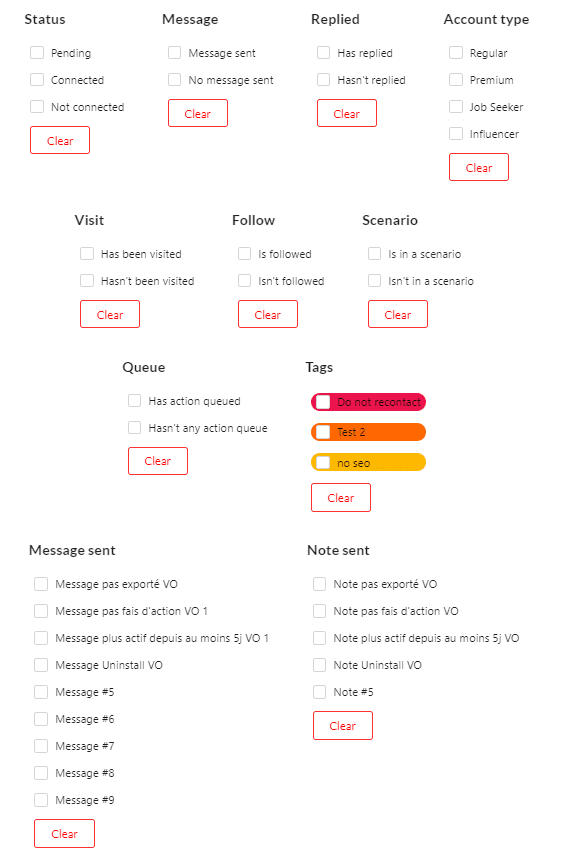
Task: Toggle the red Do not recontact tag
Action: click(368, 402)
